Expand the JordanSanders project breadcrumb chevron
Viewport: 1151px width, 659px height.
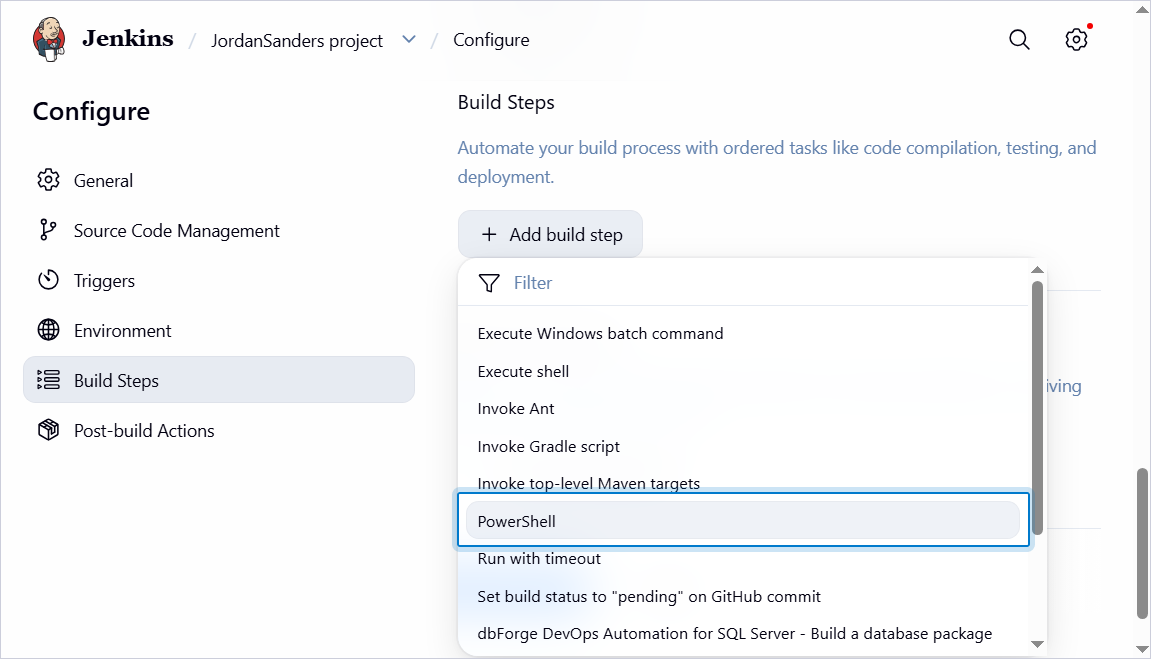pyautogui.click(x=409, y=40)
